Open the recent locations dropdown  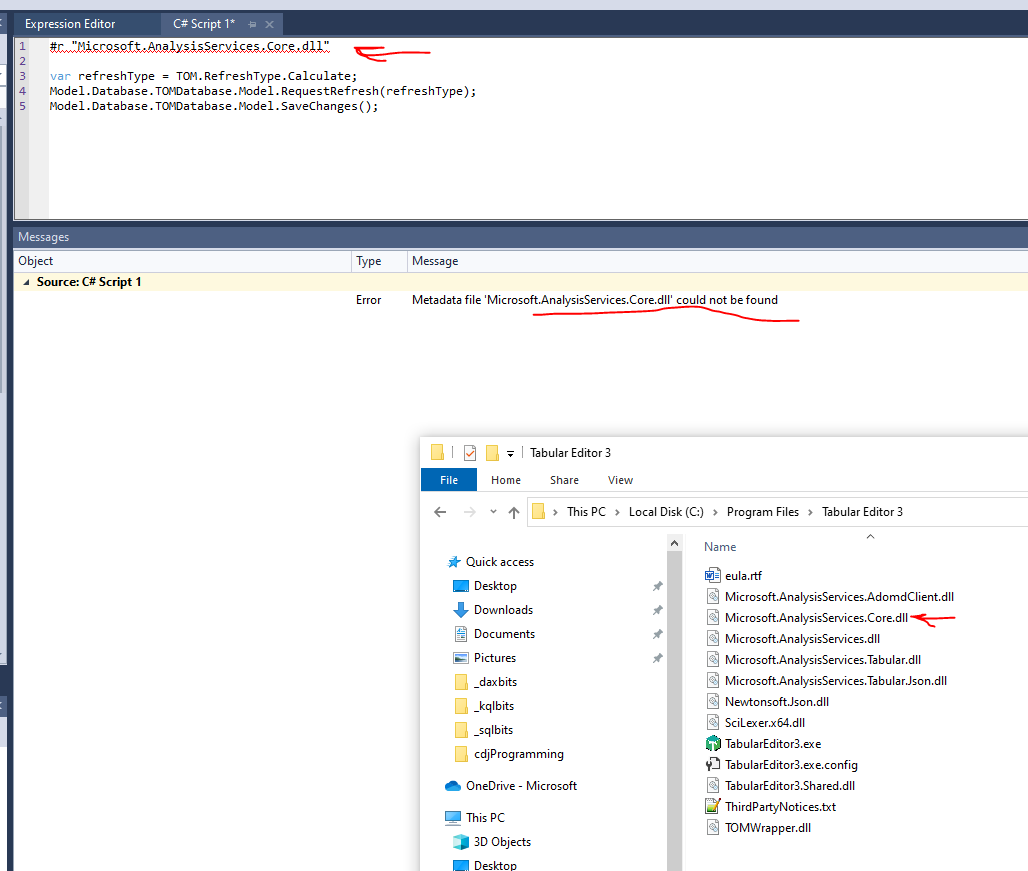(x=493, y=512)
